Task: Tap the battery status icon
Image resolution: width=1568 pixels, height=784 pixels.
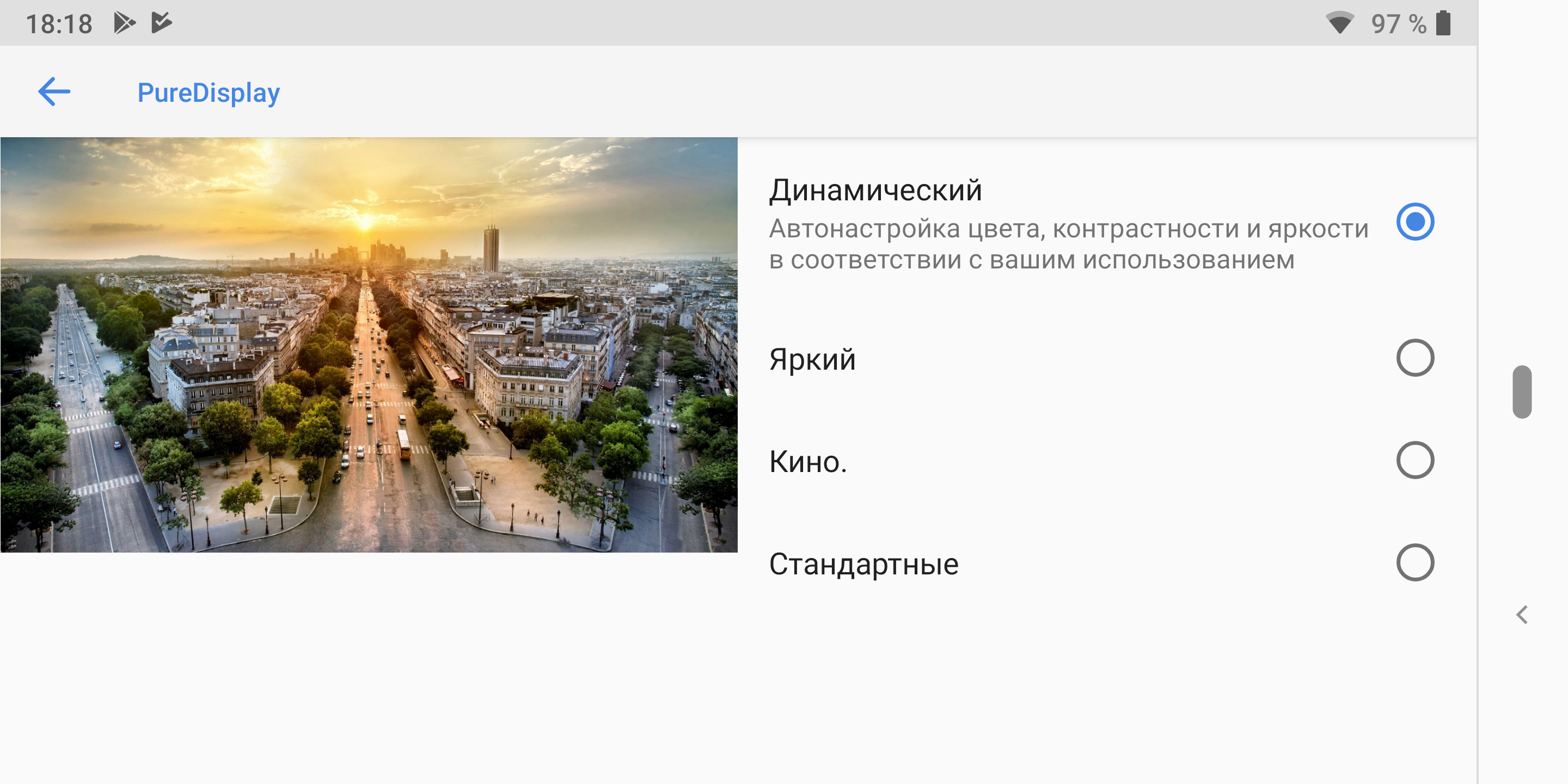Action: (x=1443, y=23)
